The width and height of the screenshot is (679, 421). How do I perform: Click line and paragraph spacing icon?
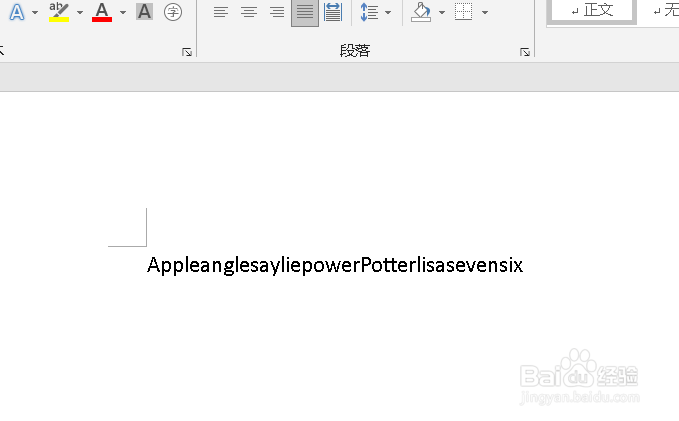pos(369,12)
